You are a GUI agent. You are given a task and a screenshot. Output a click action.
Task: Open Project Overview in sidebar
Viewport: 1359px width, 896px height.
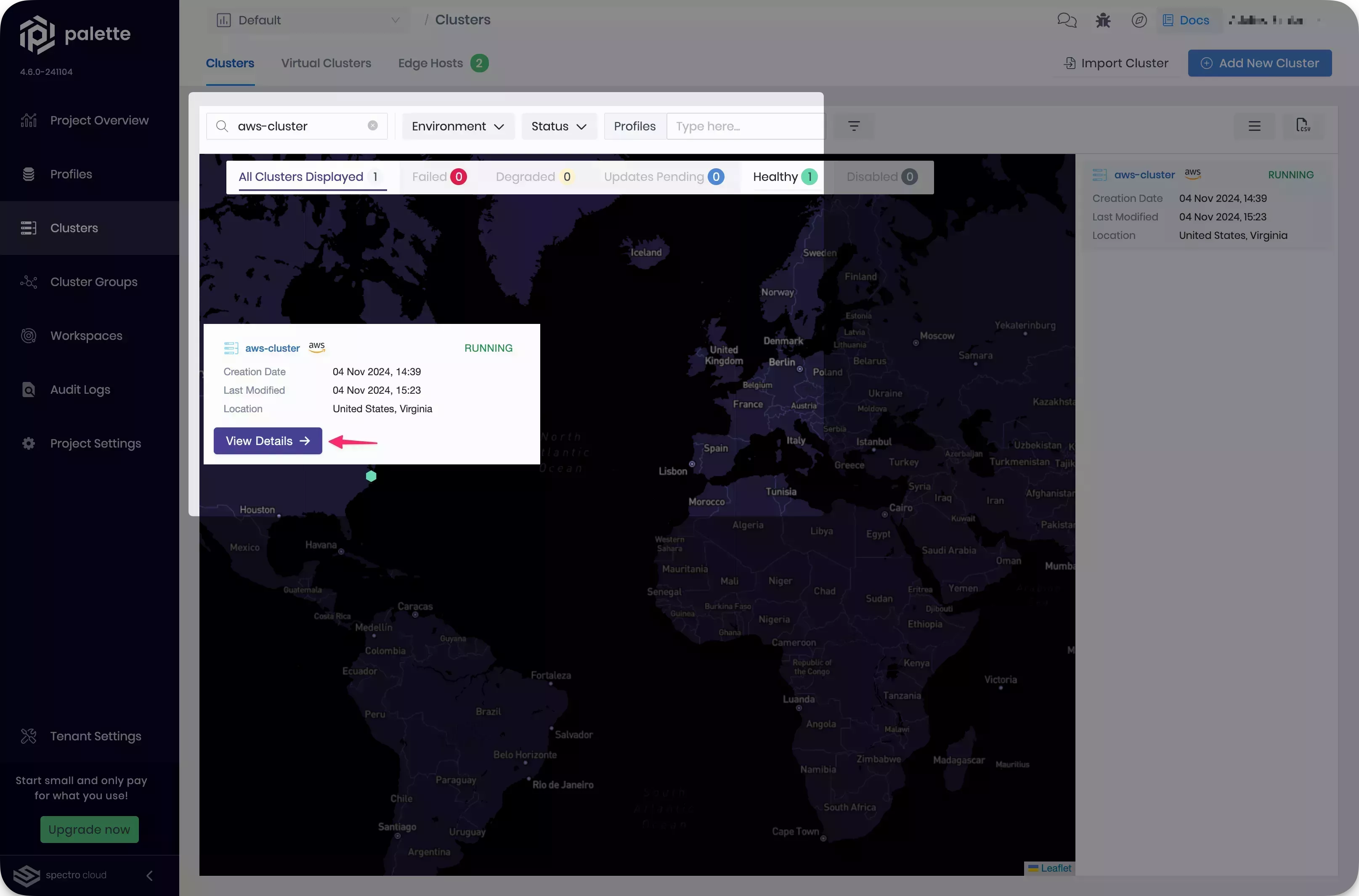click(89, 120)
